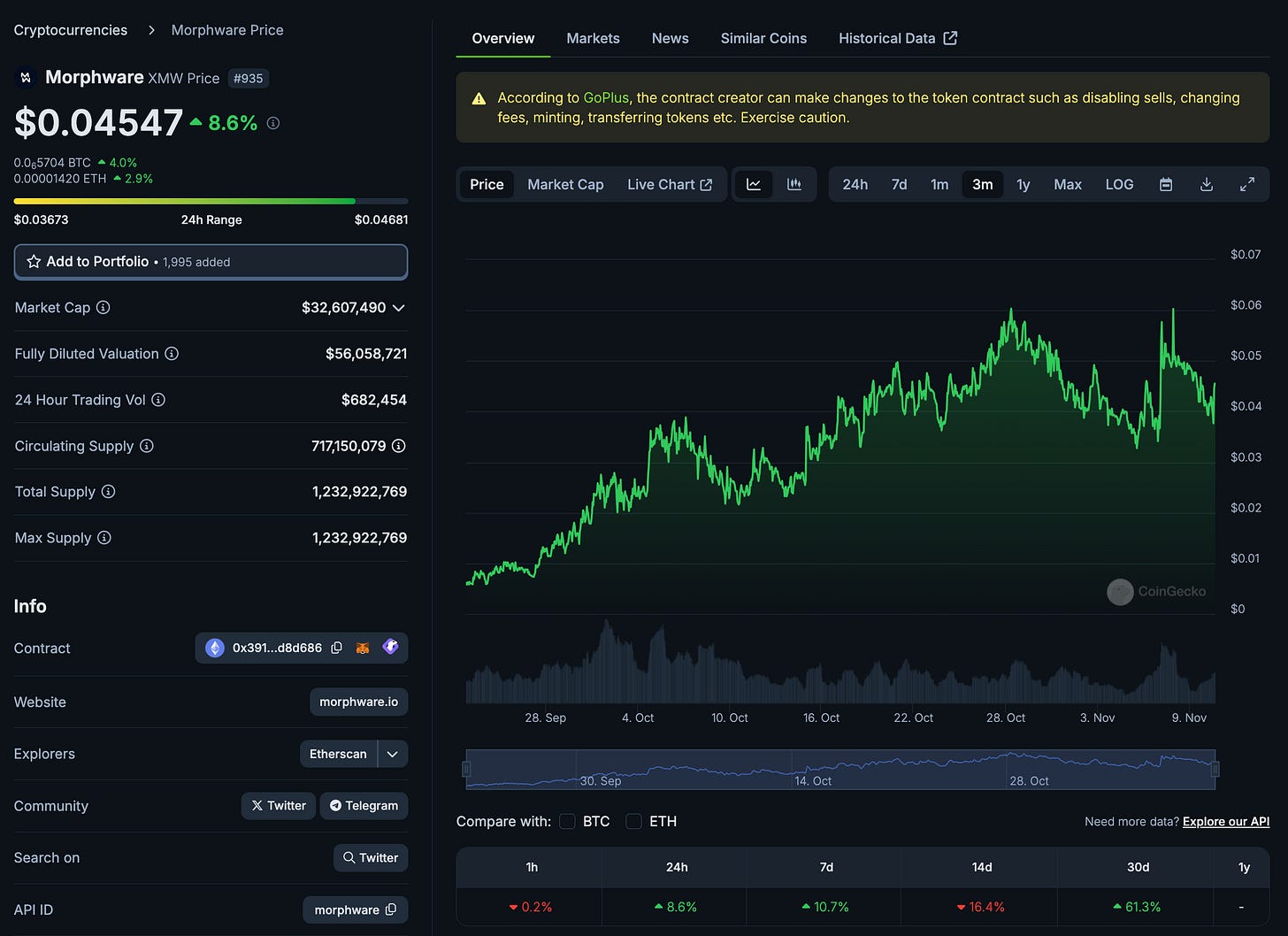
Task: Click the external link icon on Historical Data
Action: click(950, 38)
